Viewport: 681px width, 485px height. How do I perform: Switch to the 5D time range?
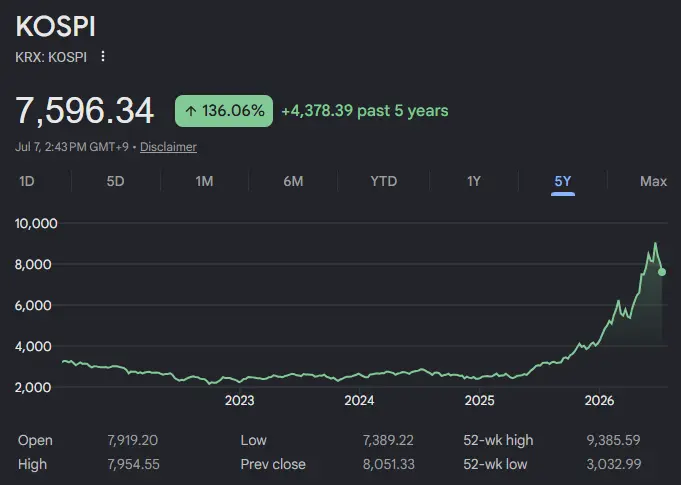pyautogui.click(x=116, y=181)
